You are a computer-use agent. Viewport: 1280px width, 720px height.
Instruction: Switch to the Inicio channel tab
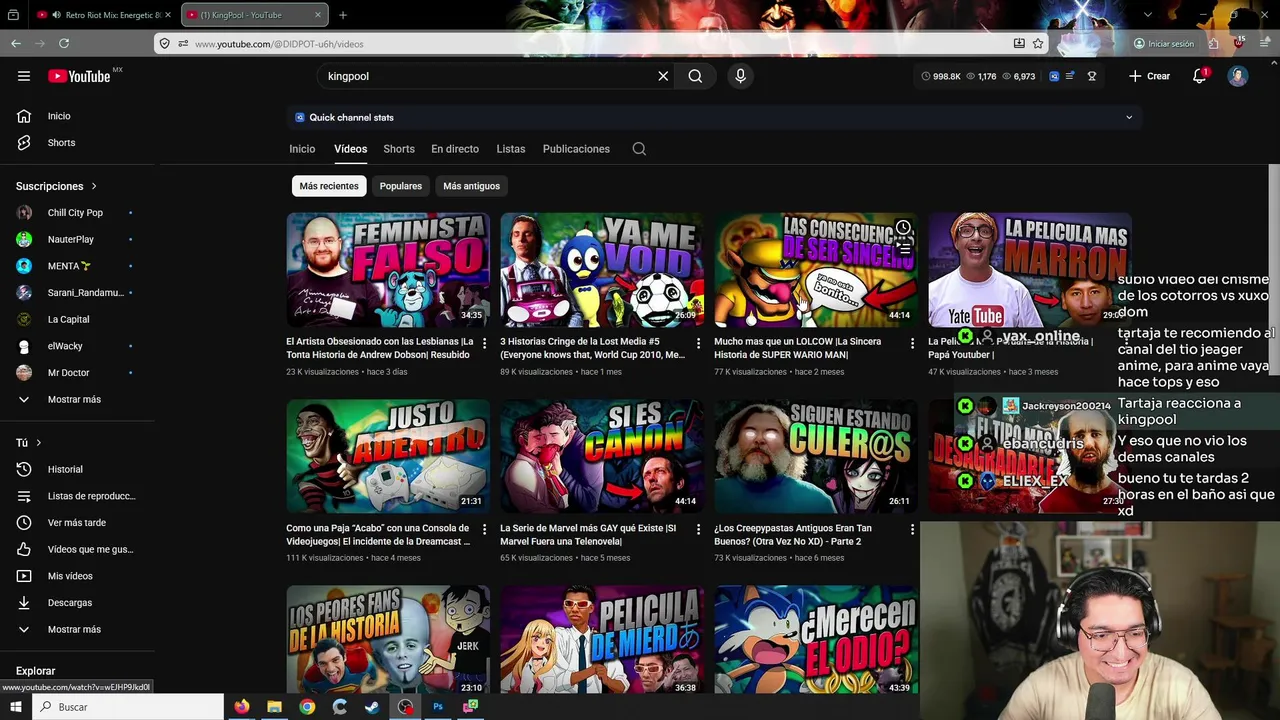[x=302, y=149]
